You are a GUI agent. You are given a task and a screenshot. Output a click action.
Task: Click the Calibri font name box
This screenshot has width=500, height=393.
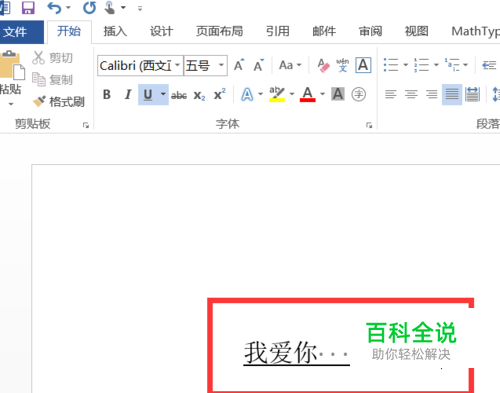(136, 66)
